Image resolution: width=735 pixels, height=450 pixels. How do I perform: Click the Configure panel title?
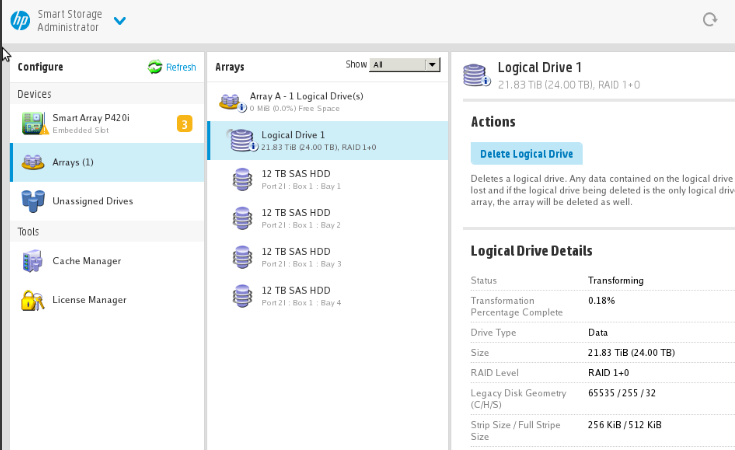40,67
